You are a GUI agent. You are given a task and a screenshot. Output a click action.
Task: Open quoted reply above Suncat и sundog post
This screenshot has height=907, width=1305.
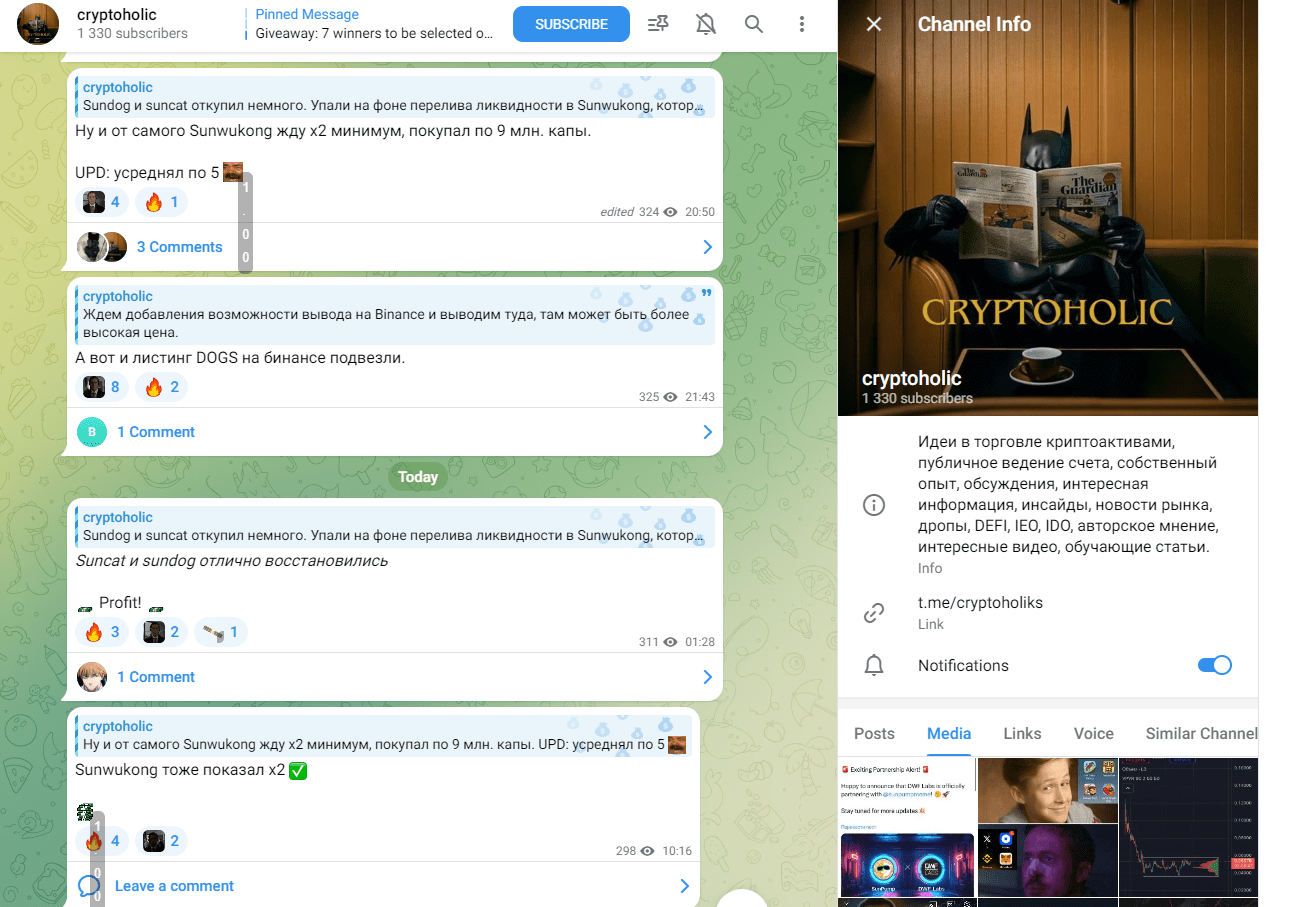click(x=395, y=526)
